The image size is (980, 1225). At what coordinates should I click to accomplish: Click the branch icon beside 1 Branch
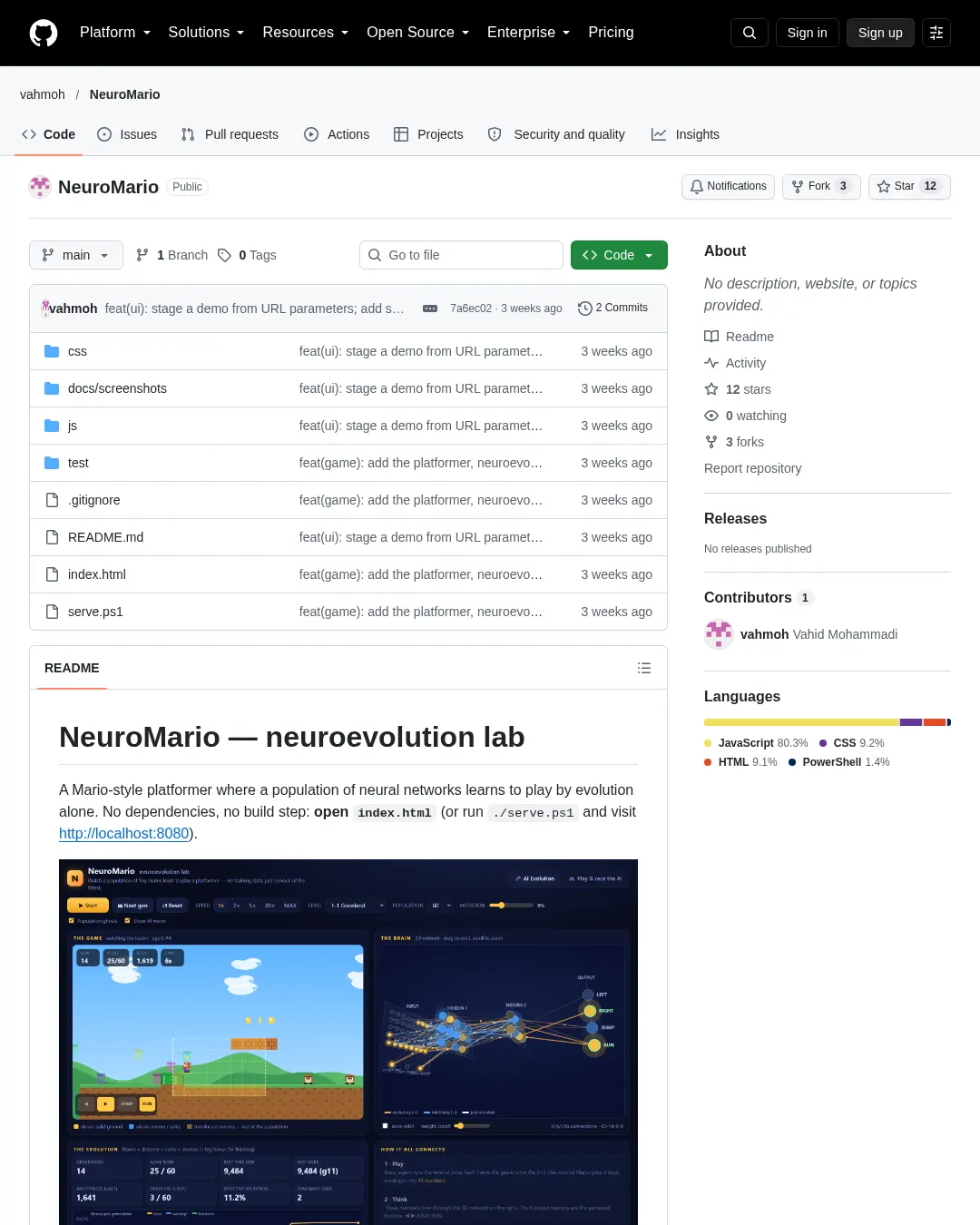142,255
